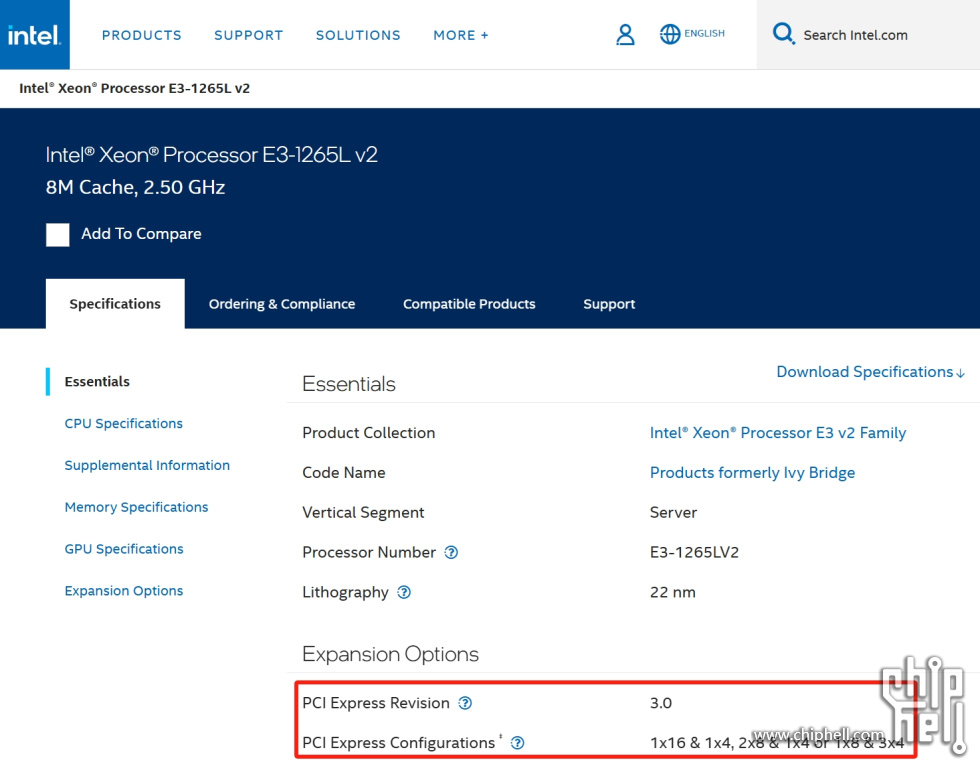
Task: Open Intel Xeon Processor E3 v2 Family link
Action: tap(778, 433)
